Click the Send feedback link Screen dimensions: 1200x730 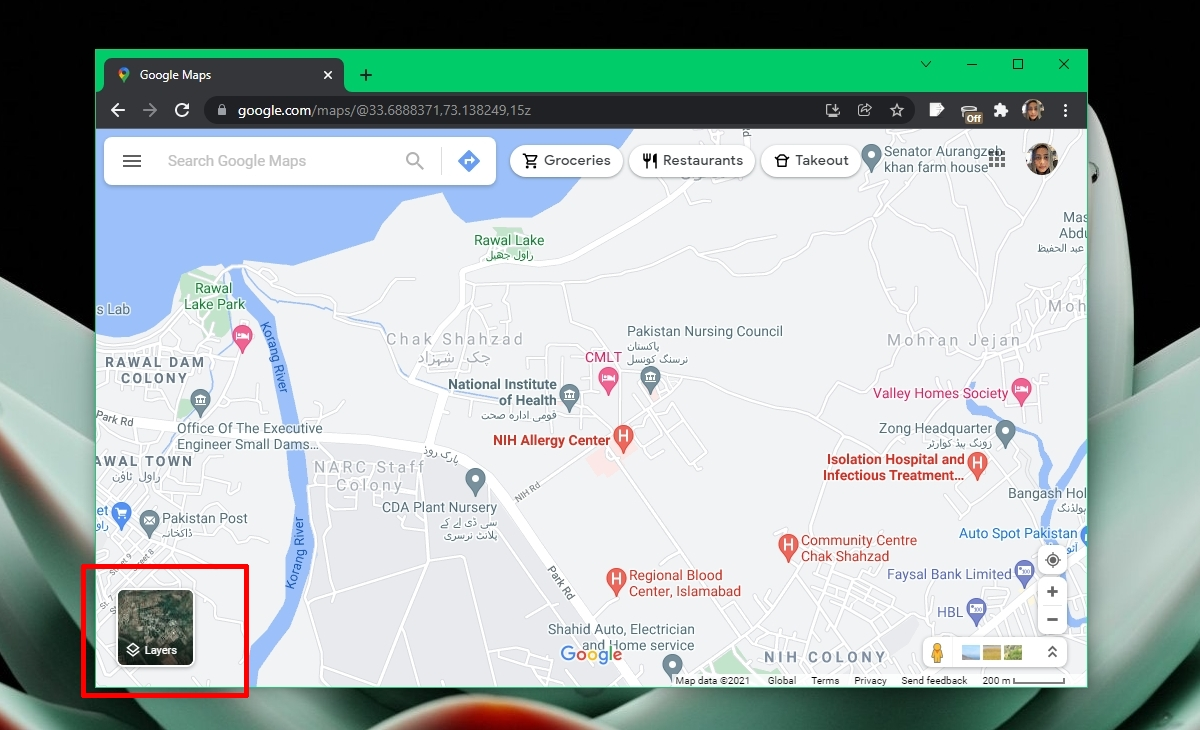click(x=934, y=681)
